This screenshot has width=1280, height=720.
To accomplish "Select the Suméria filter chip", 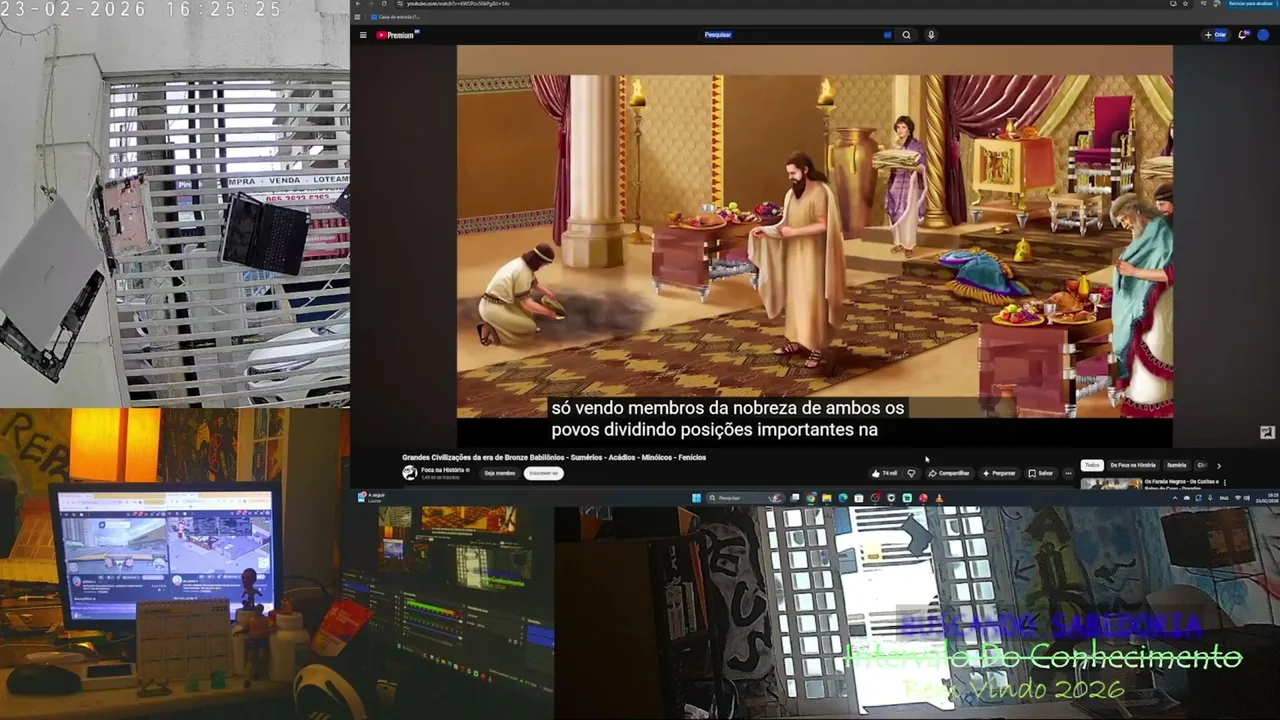I will (x=1177, y=465).
